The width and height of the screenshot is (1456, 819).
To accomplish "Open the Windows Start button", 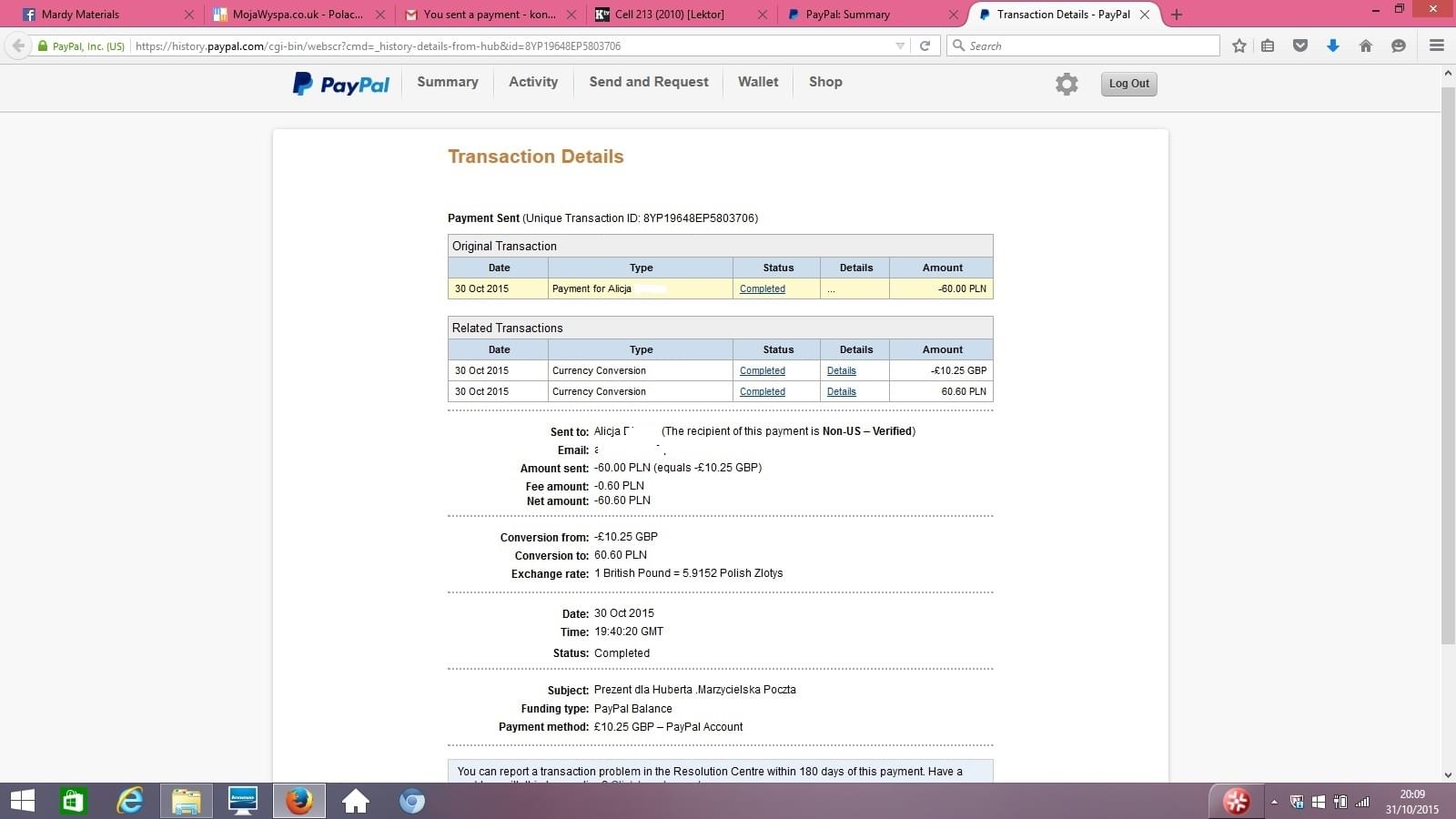I will tap(22, 801).
